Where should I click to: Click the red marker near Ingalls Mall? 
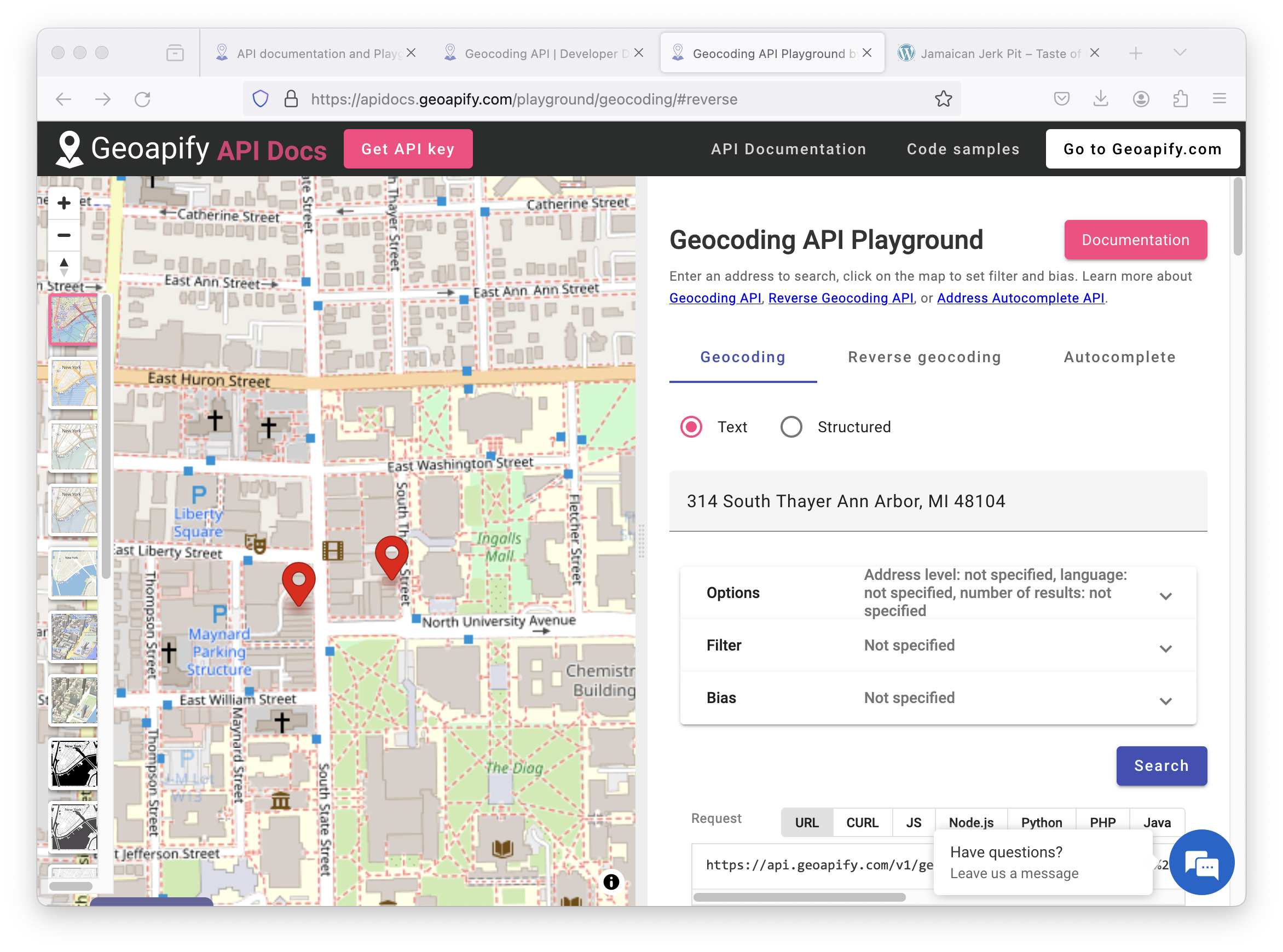pyautogui.click(x=391, y=558)
